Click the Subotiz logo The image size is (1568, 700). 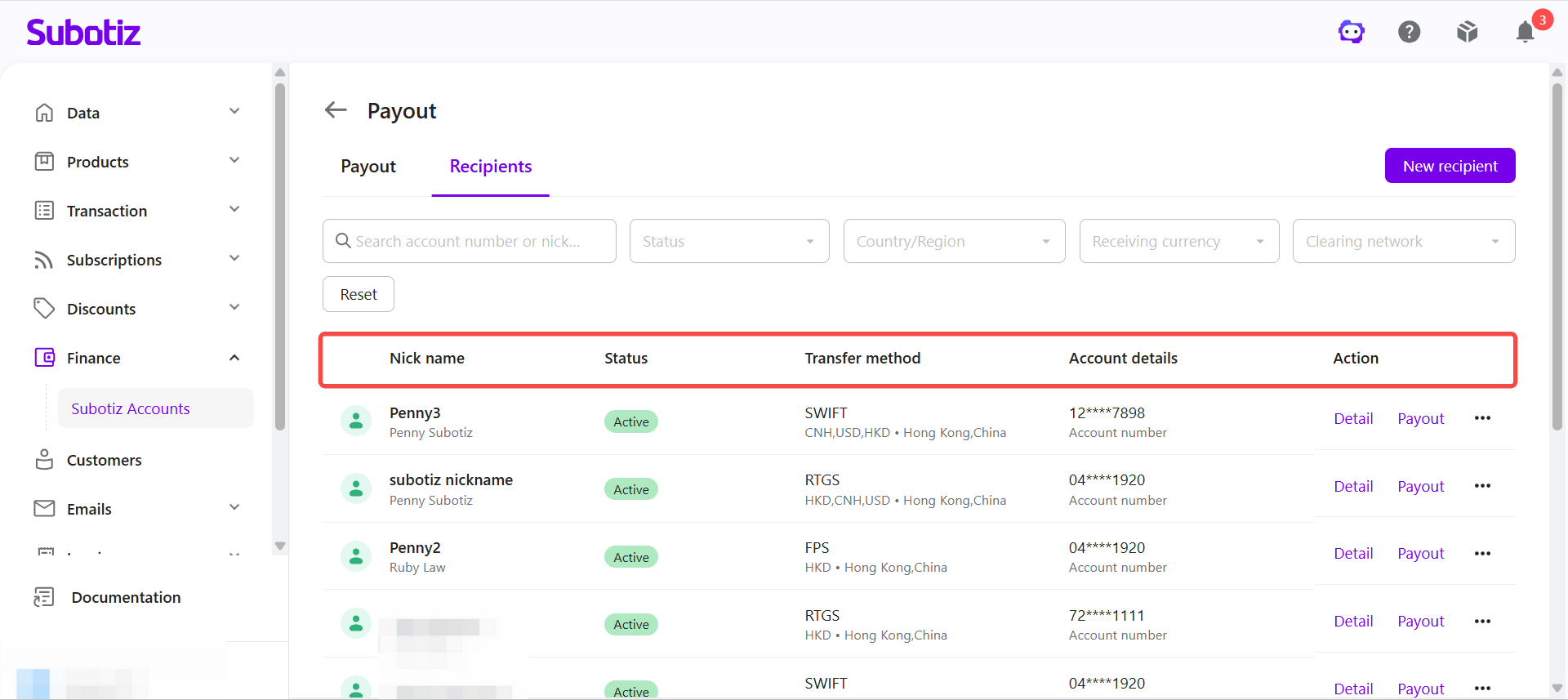click(83, 32)
